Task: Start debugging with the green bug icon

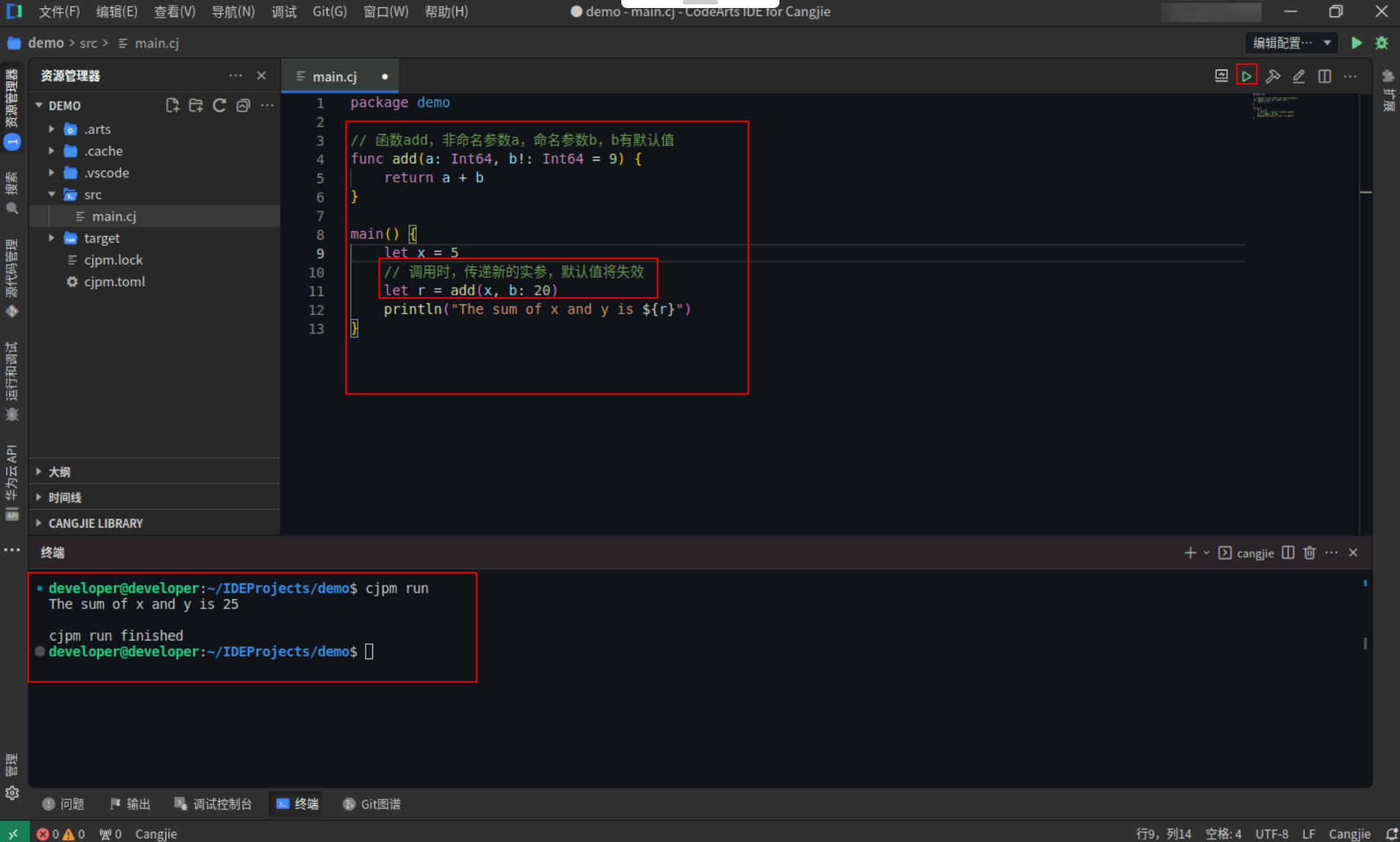Action: 1382,43
